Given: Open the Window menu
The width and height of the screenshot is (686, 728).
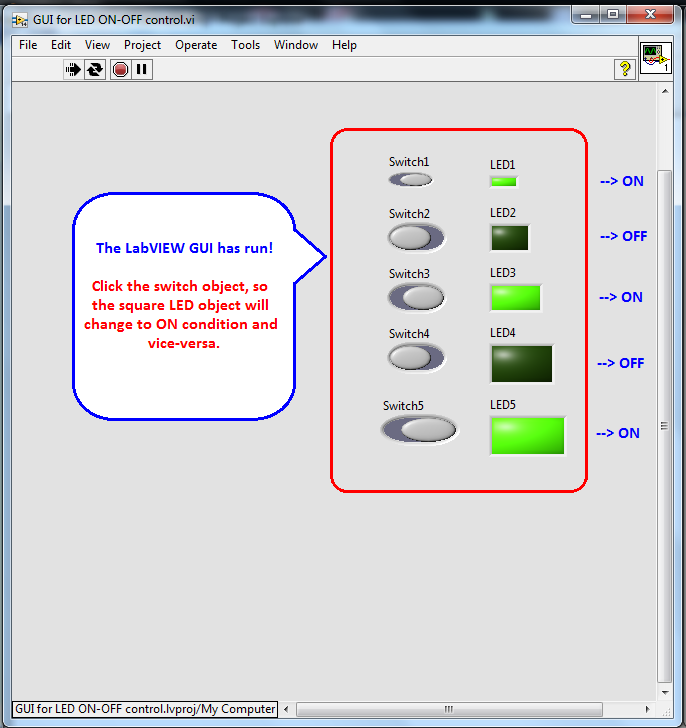Looking at the screenshot, I should click(296, 45).
